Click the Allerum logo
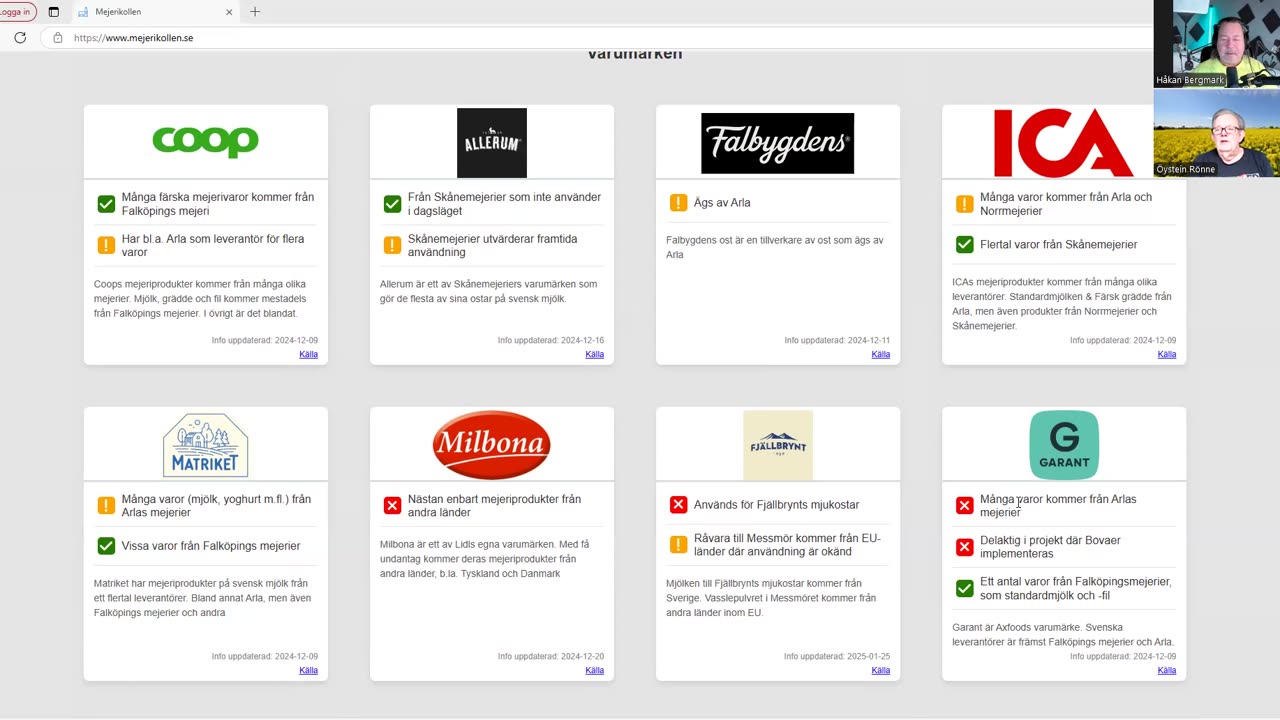 492,143
